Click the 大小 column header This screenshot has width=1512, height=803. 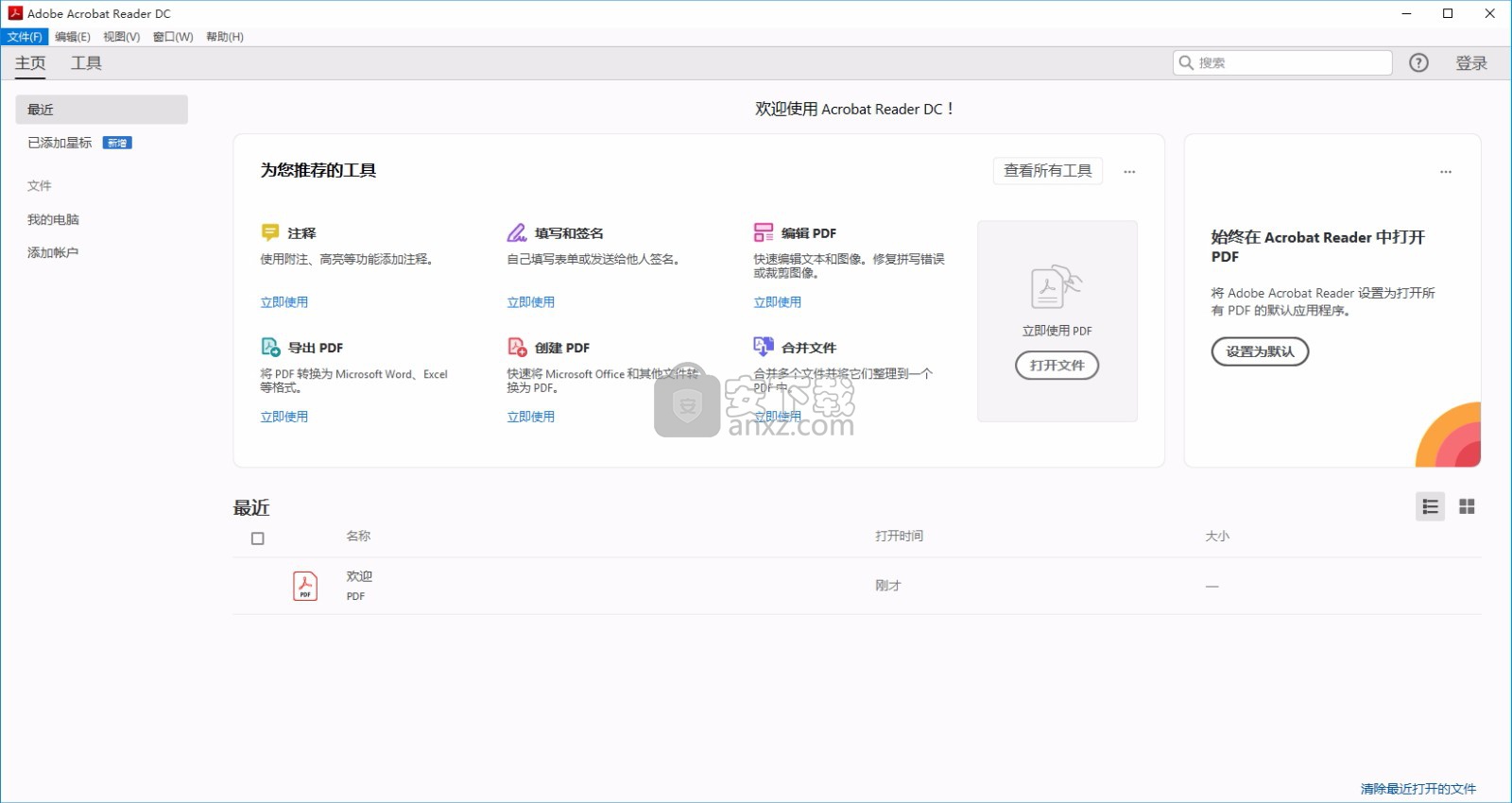(x=1217, y=536)
